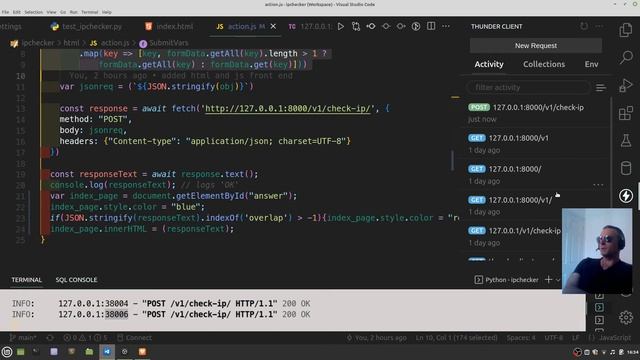Image resolution: width=640 pixels, height=360 pixels.
Task: Click the New Request button
Action: coord(536,46)
